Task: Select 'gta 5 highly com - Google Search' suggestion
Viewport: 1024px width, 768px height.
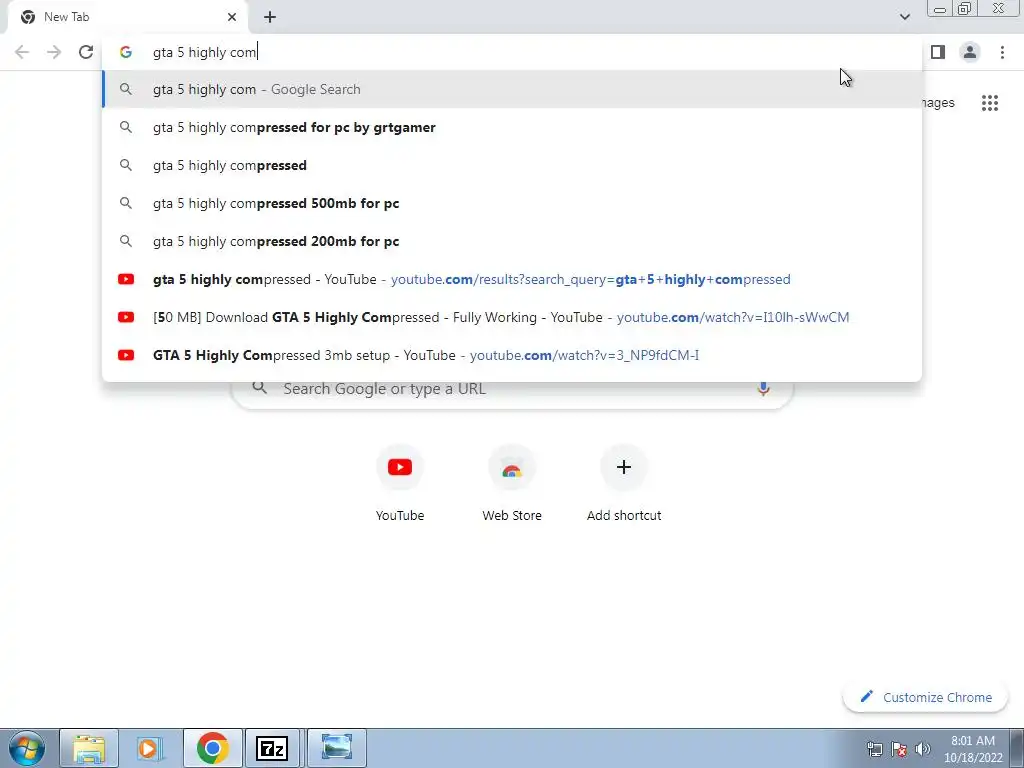Action: tap(512, 89)
